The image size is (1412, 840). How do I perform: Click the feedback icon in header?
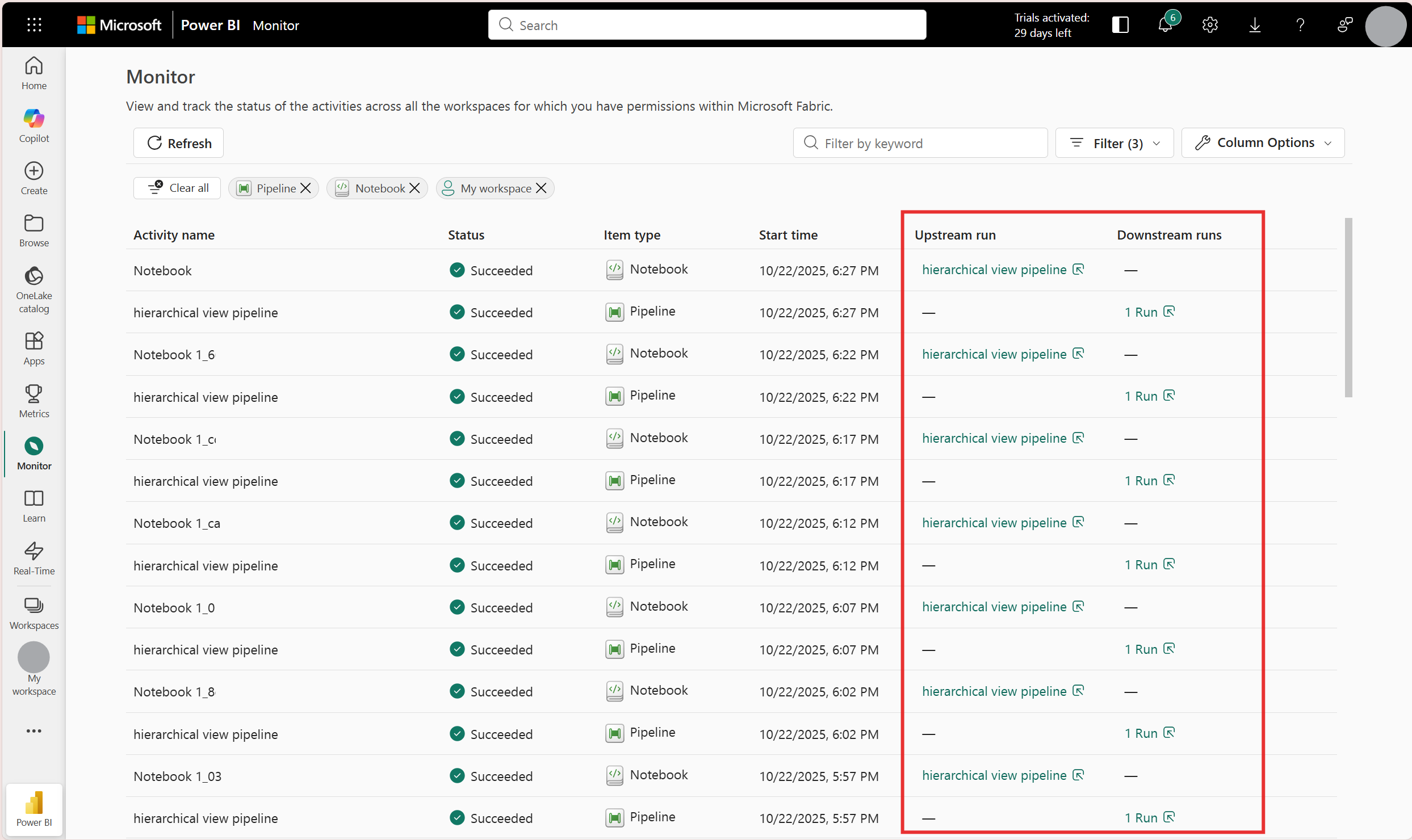1344,25
